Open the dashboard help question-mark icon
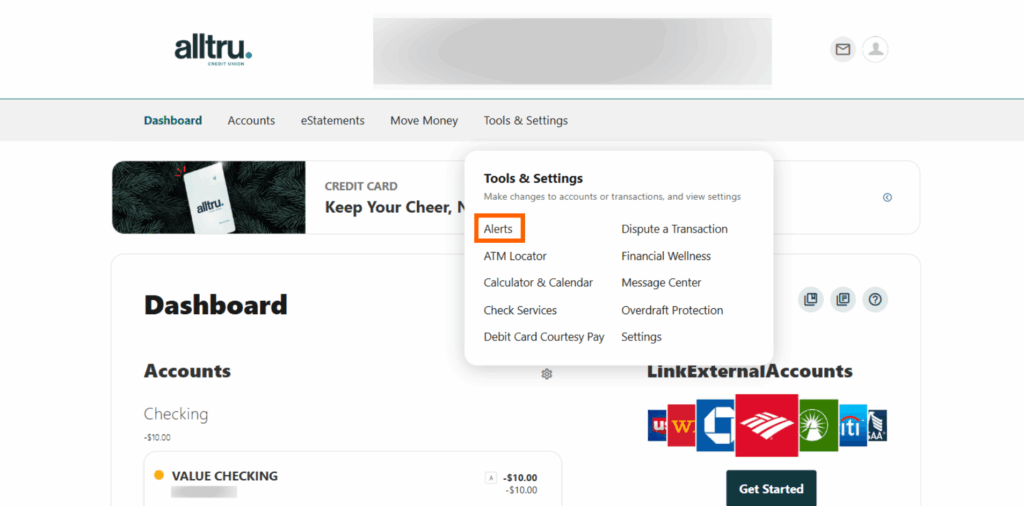1024x506 pixels. (x=875, y=300)
